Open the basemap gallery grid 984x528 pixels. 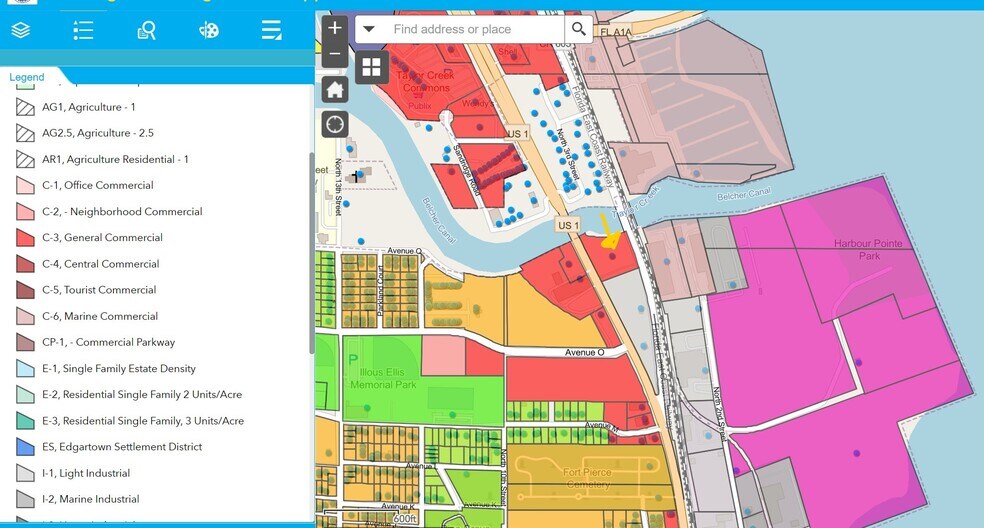(x=372, y=67)
